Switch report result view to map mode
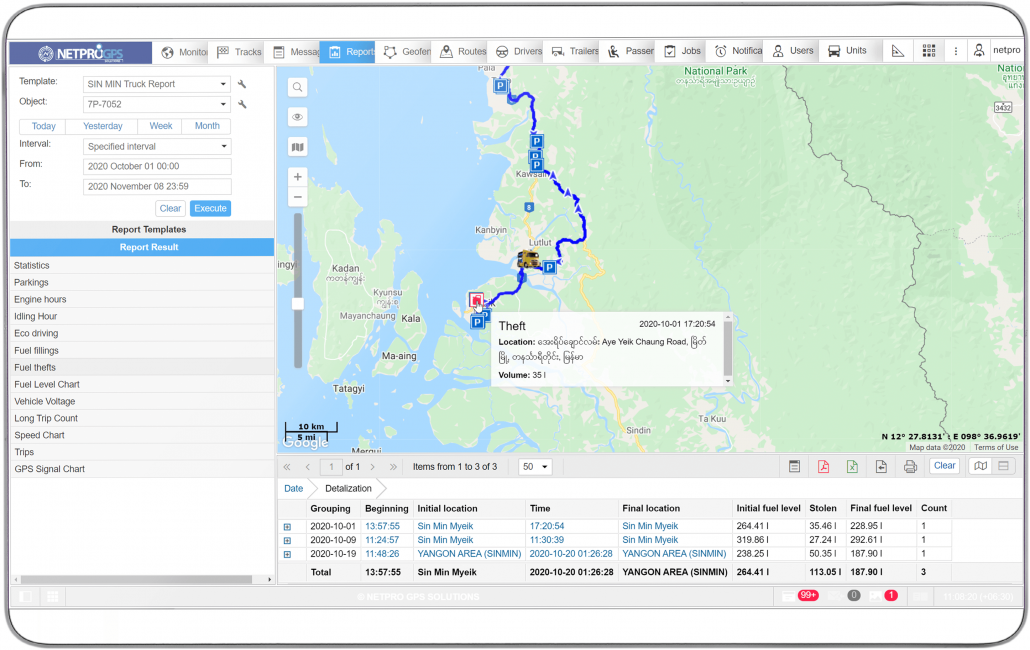1030x650 pixels. (x=981, y=465)
